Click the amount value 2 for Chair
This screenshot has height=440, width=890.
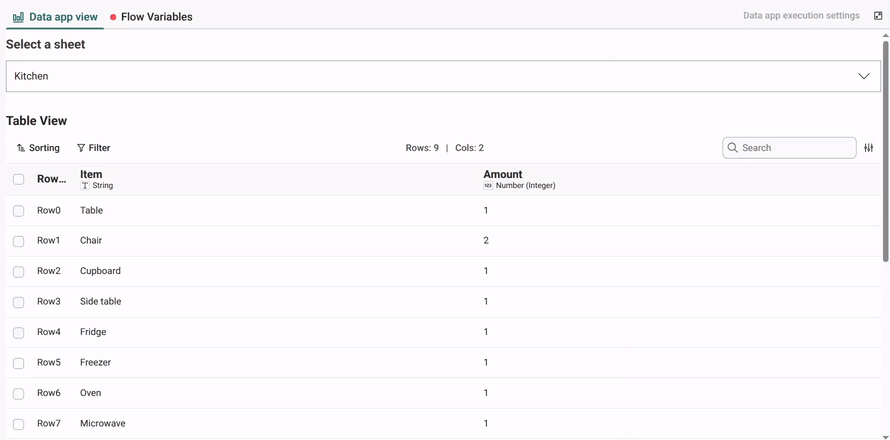[x=486, y=241]
